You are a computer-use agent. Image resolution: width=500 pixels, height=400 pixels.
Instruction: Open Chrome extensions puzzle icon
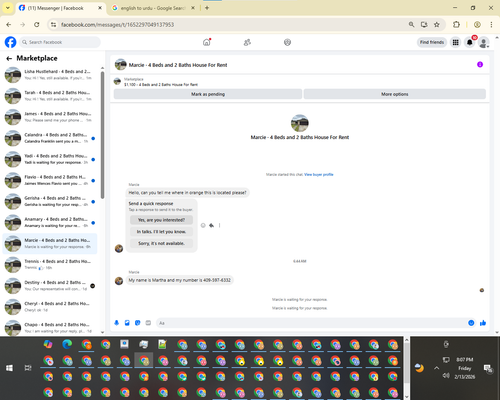[456, 25]
